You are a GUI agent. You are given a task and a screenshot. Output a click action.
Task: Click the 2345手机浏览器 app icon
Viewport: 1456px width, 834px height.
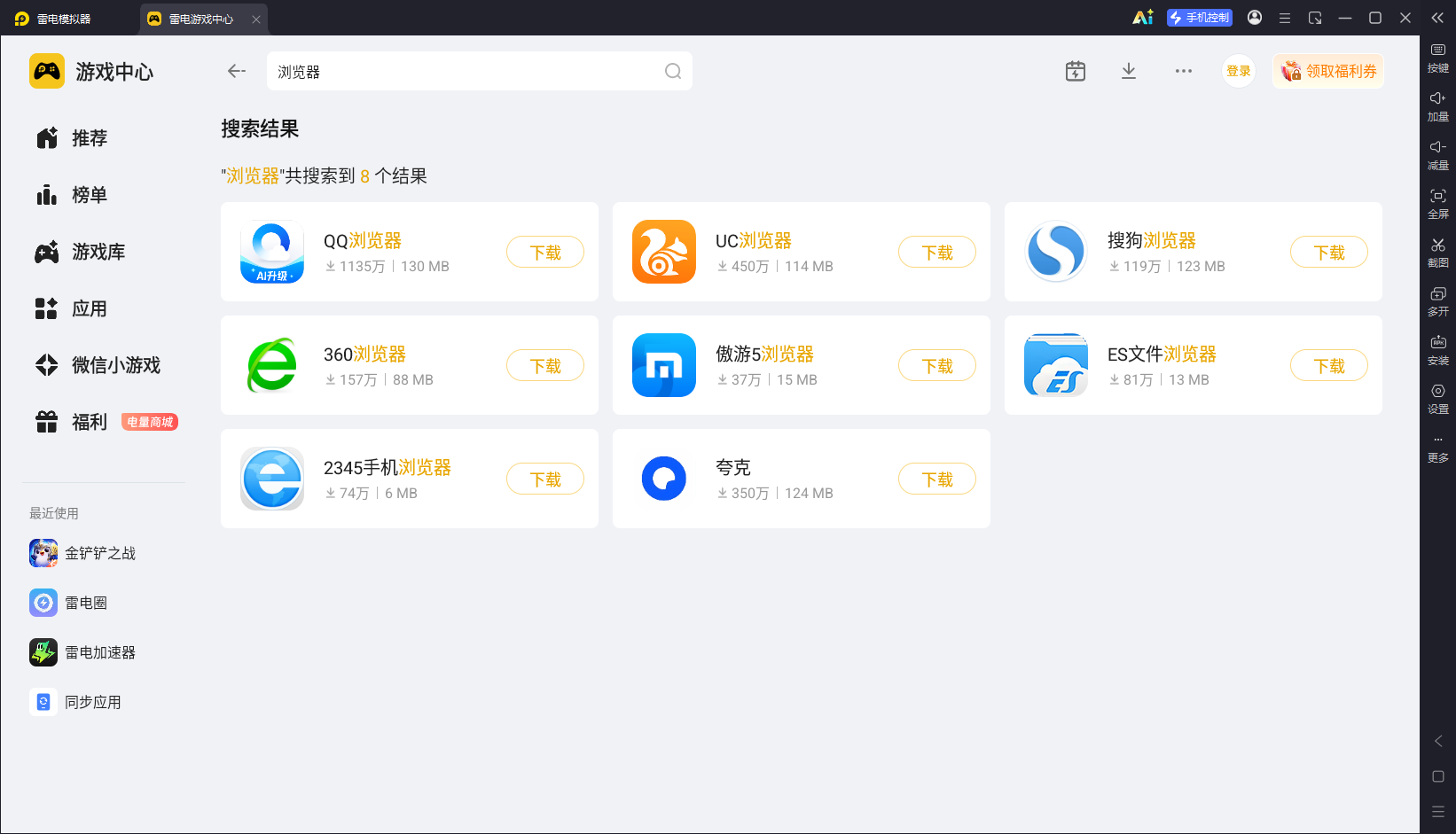[272, 479]
